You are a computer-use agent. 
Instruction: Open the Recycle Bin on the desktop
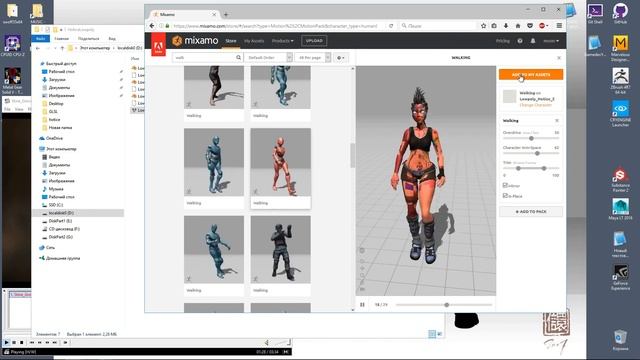[x=620, y=340]
